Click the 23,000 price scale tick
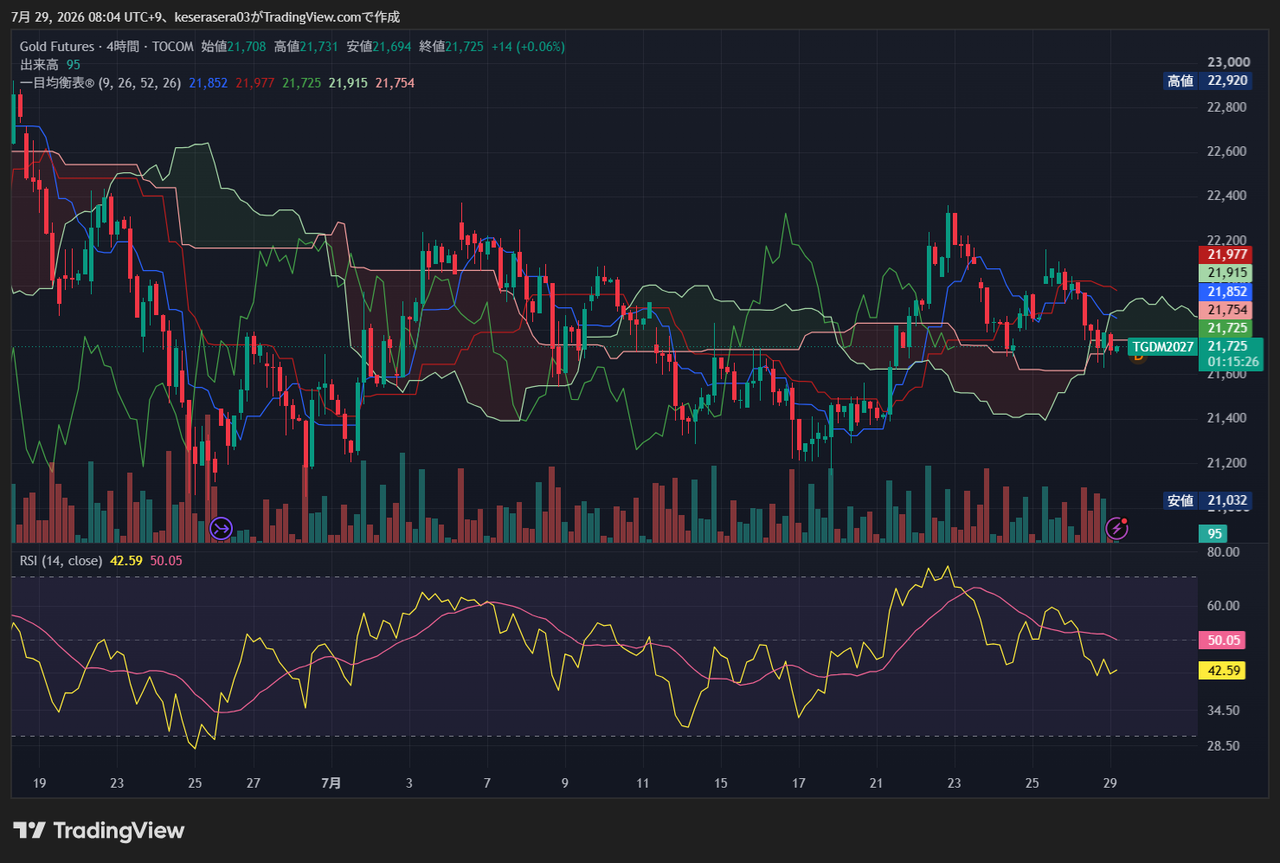This screenshot has height=863, width=1280. pyautogui.click(x=1229, y=62)
